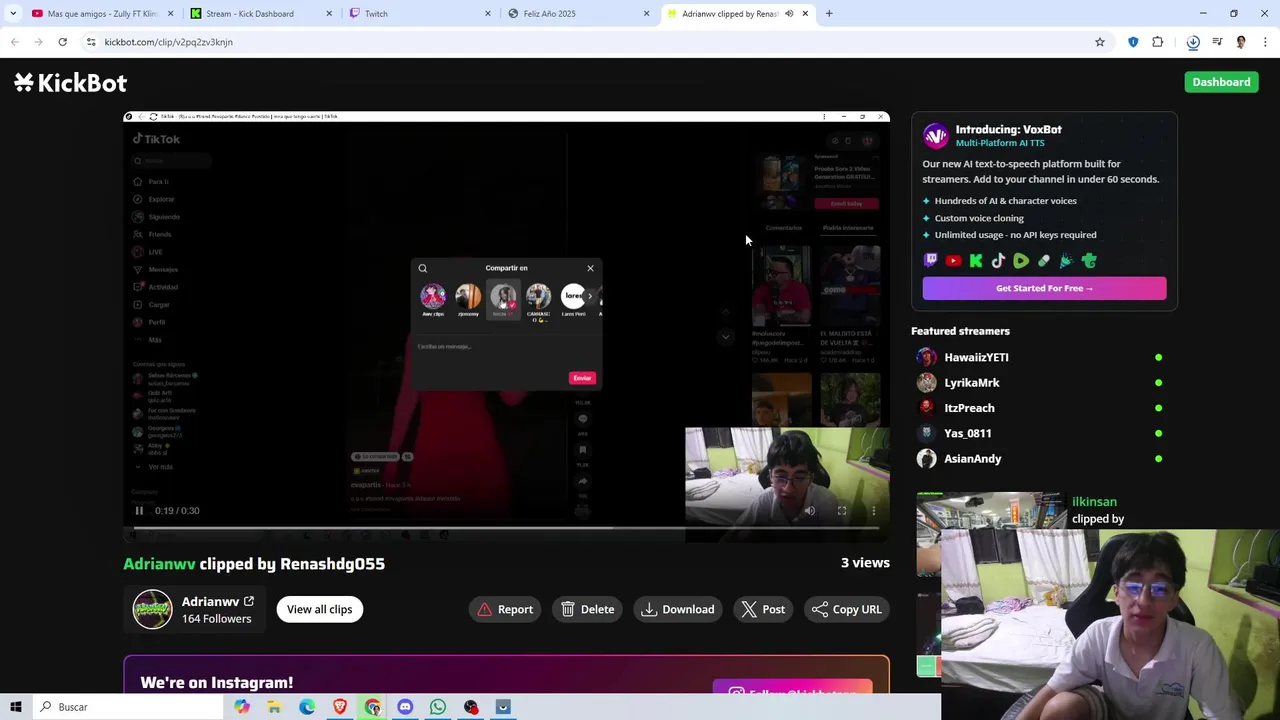This screenshot has width=1280, height=720.
Task: Open WhatsApp from the taskbar
Action: click(438, 707)
